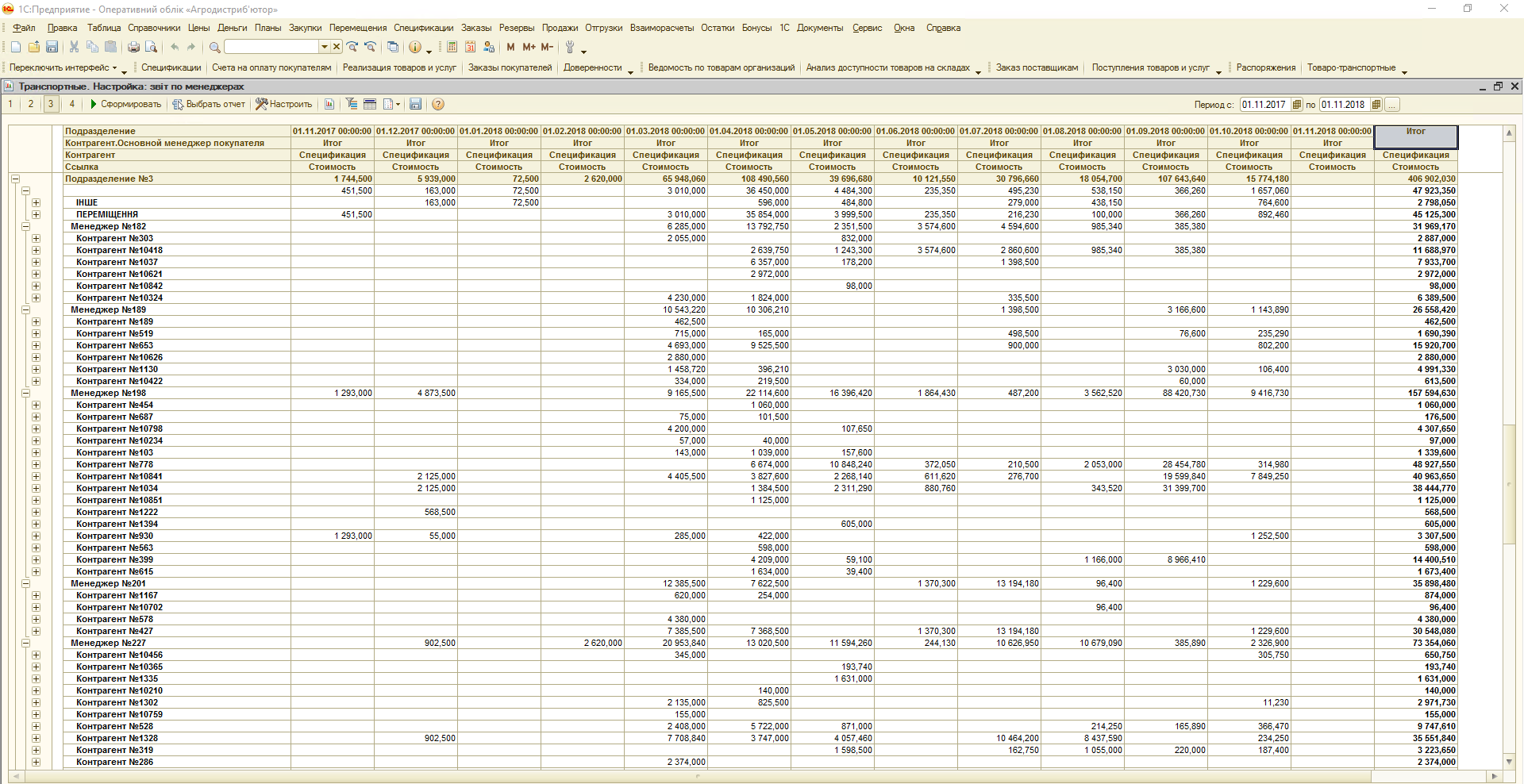Click the M+ memory add icon
This screenshot has height=784, width=1524.
point(529,48)
